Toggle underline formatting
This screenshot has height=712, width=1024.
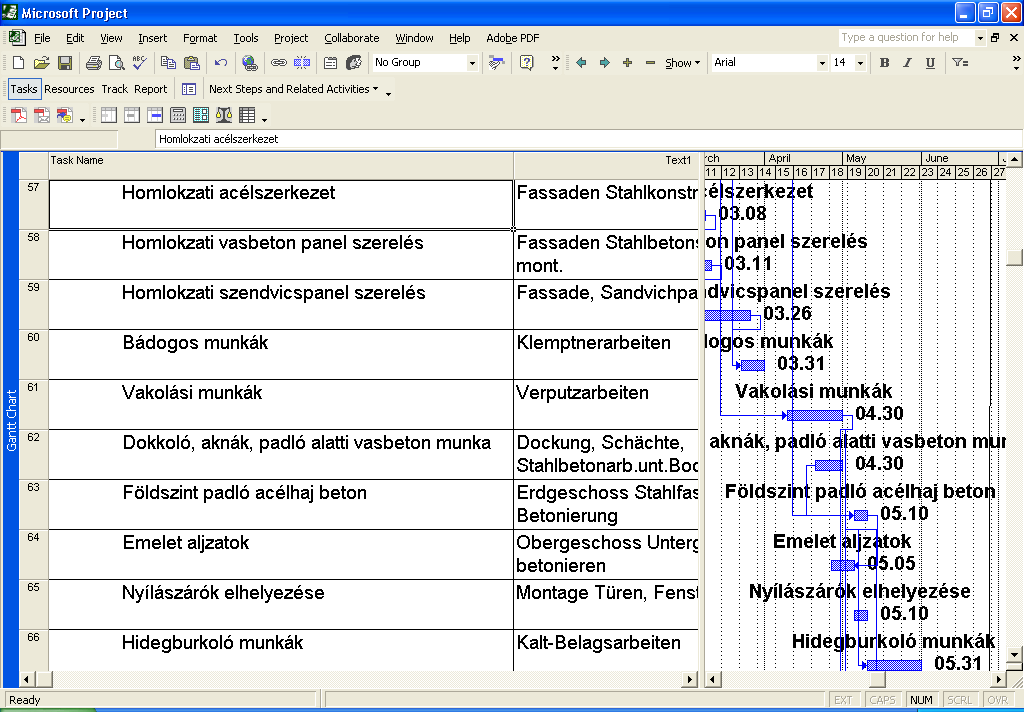pyautogui.click(x=930, y=63)
